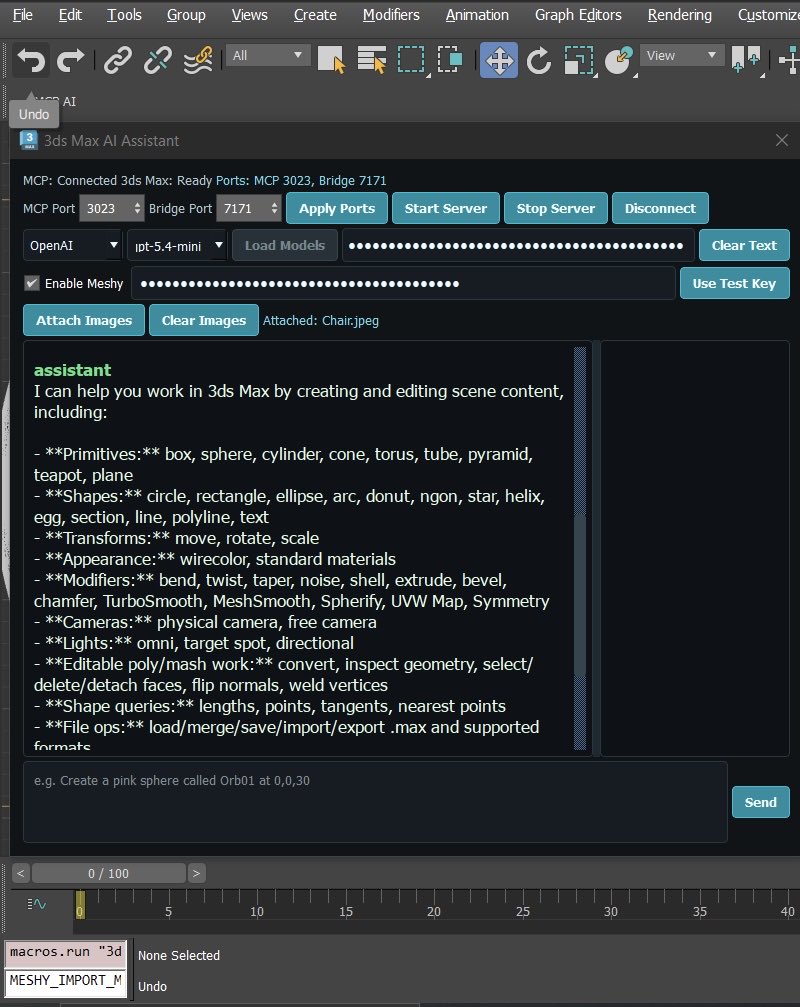
Task: Choose Rectangular Selection Region icon
Action: [411, 60]
